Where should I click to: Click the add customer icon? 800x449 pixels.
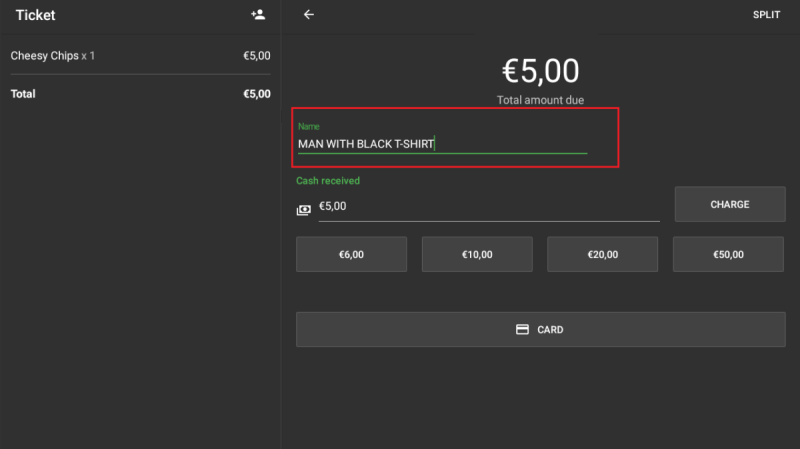[x=258, y=15]
